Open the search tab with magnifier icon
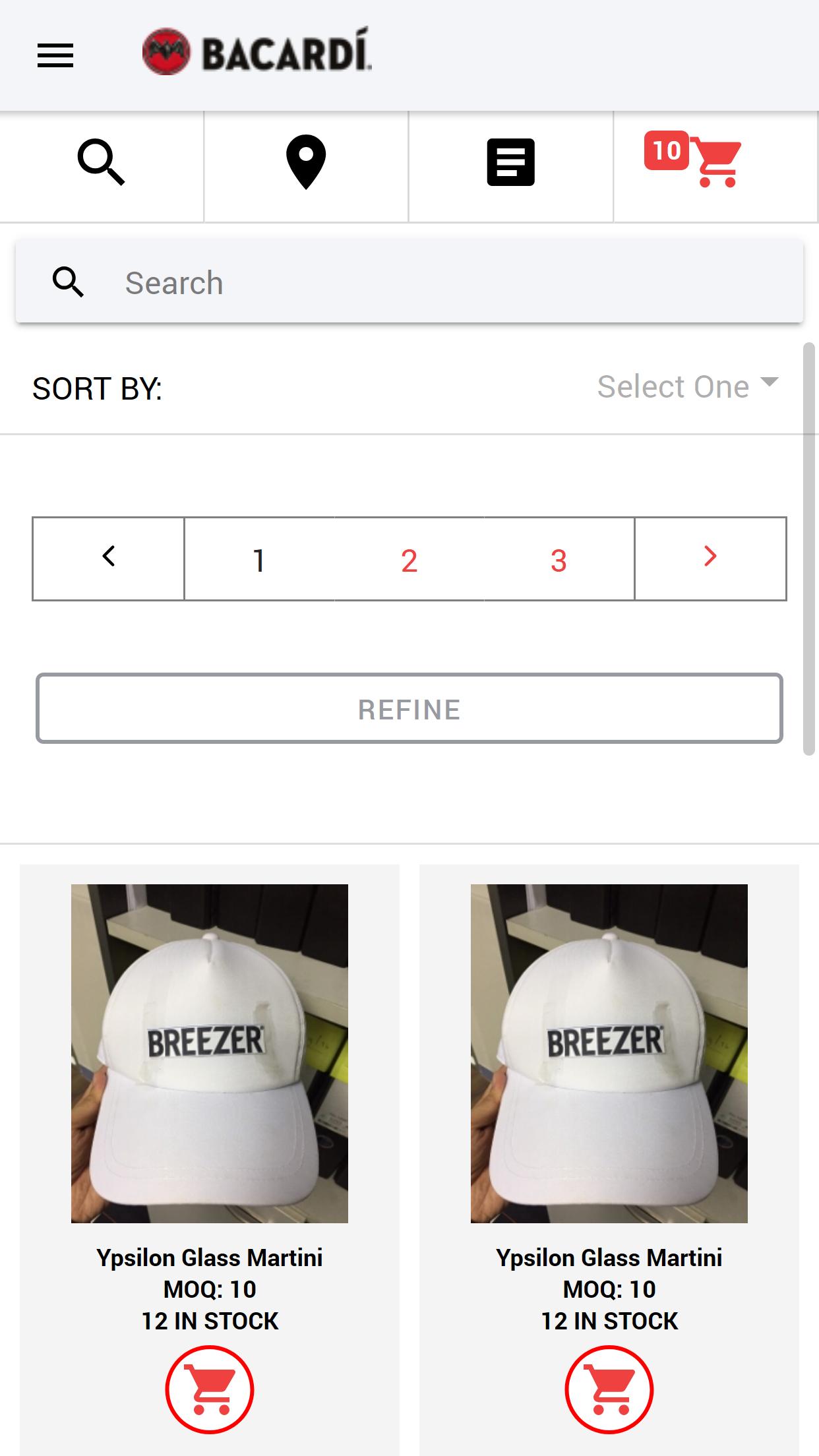This screenshot has height=1456, width=819. (x=102, y=166)
